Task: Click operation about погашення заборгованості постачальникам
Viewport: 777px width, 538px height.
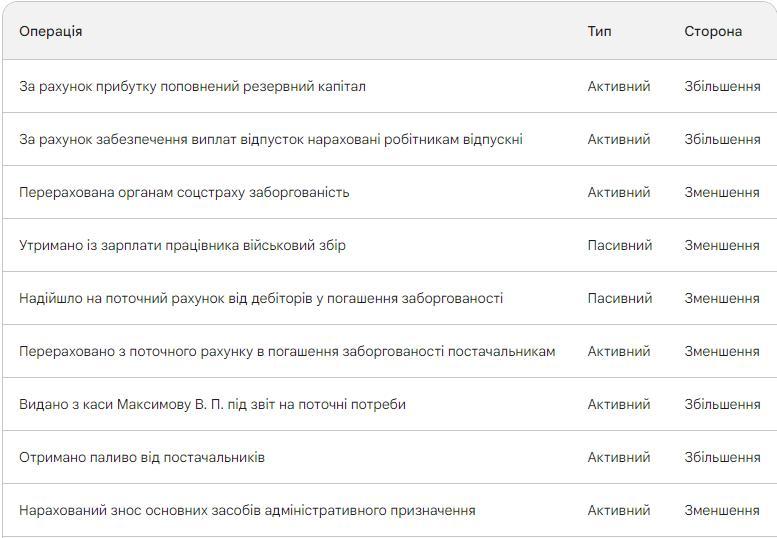Action: pos(287,351)
